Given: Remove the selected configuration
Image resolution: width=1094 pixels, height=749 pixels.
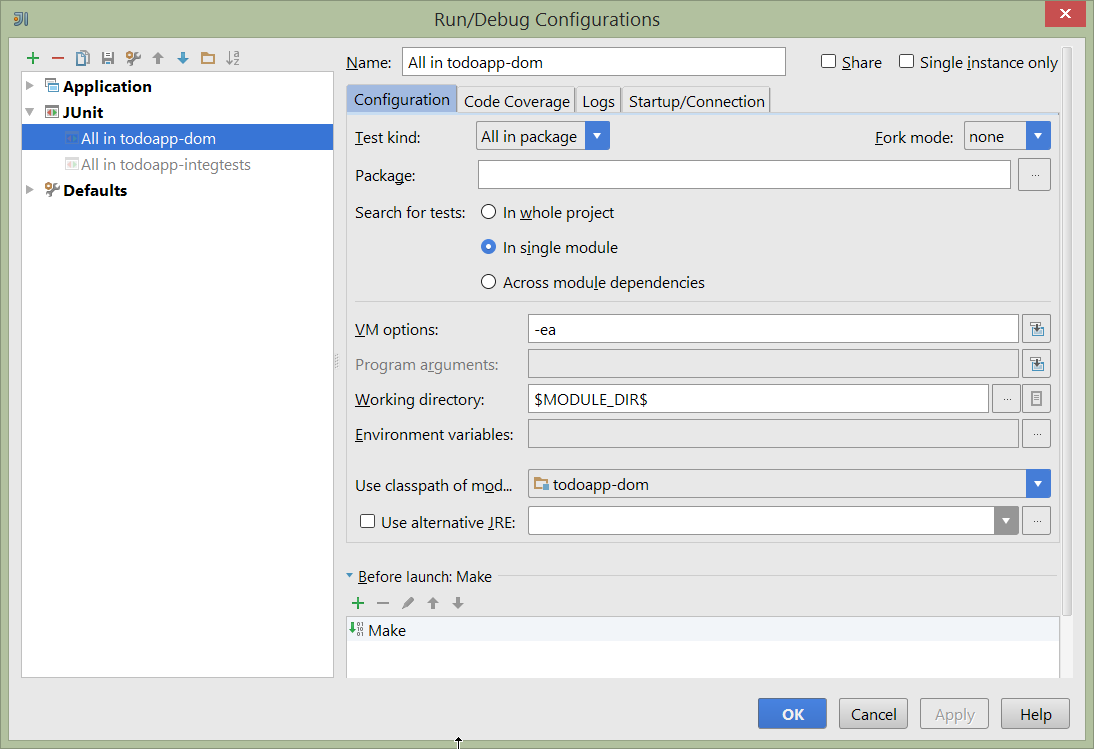Looking at the screenshot, I should point(57,58).
